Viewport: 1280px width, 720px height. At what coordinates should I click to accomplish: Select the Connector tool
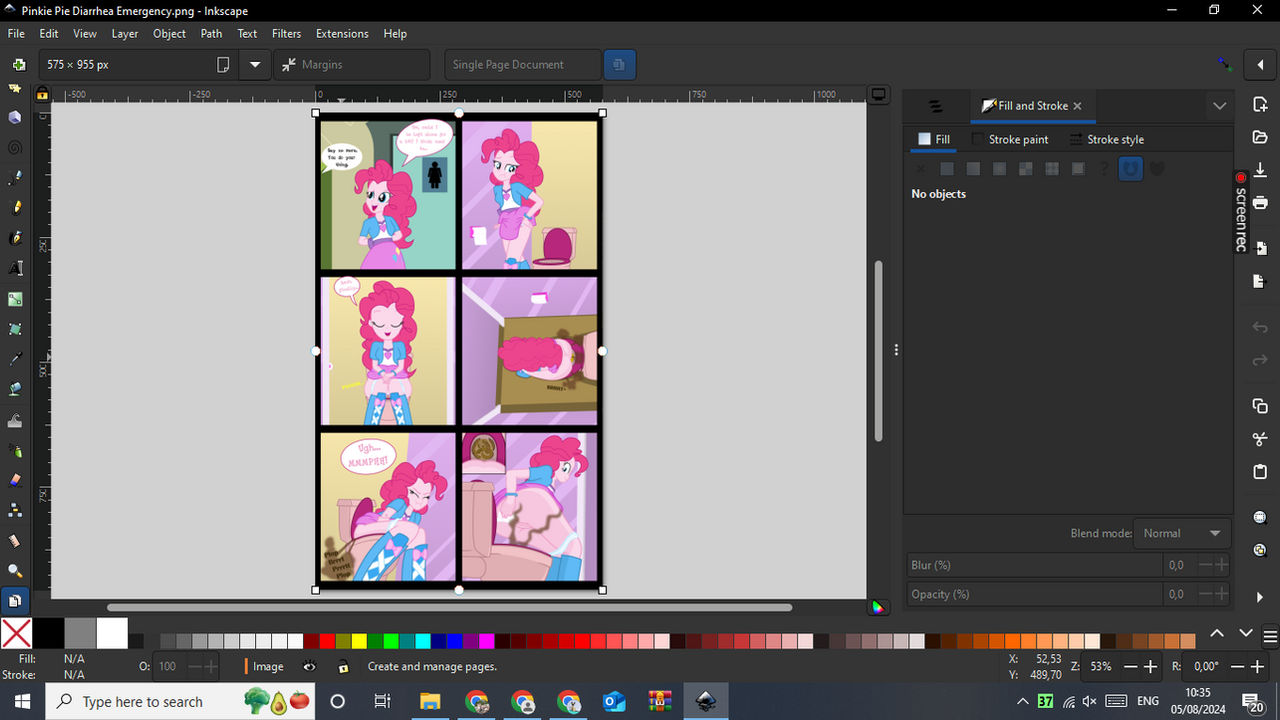pyautogui.click(x=15, y=510)
